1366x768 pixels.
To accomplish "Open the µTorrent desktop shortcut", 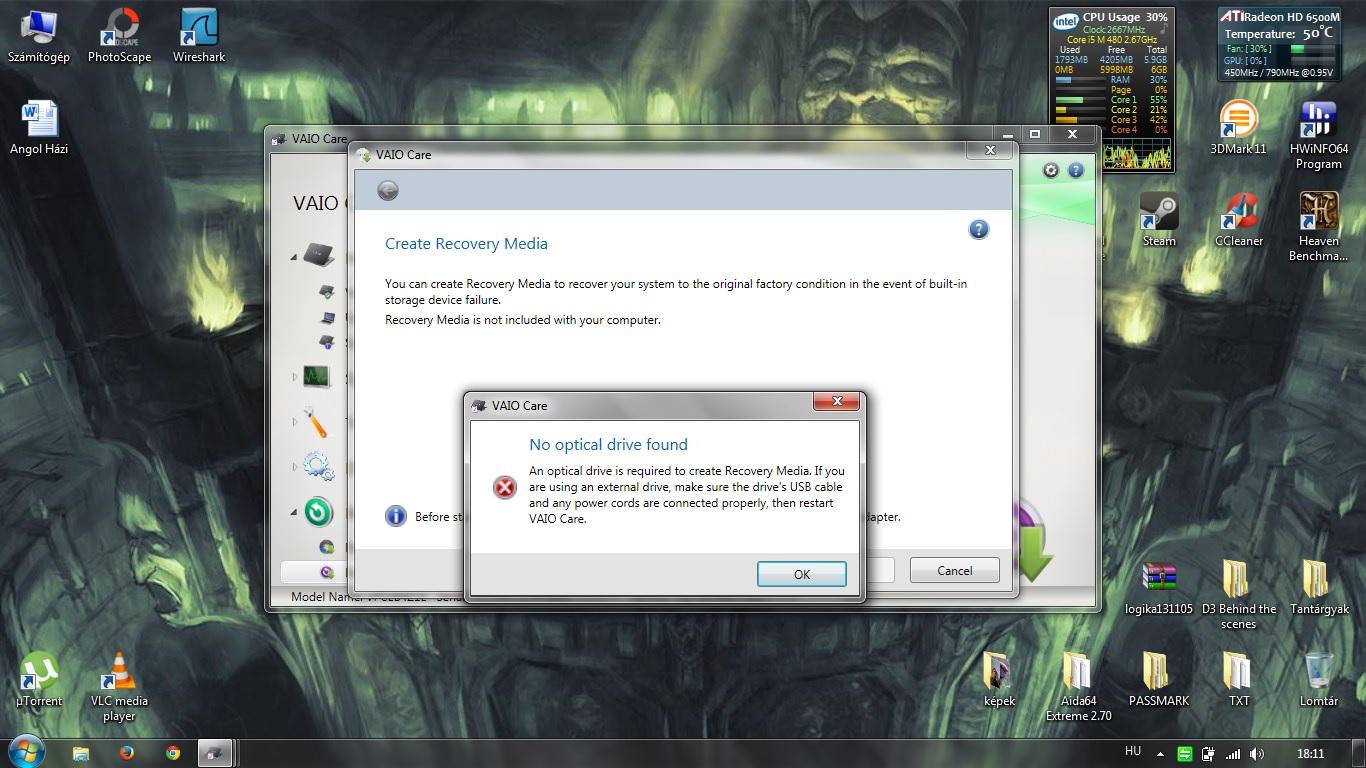I will click(x=39, y=680).
